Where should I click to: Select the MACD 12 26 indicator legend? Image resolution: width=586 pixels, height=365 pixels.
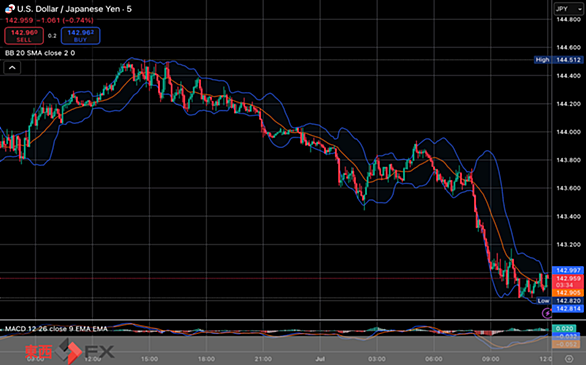point(56,329)
